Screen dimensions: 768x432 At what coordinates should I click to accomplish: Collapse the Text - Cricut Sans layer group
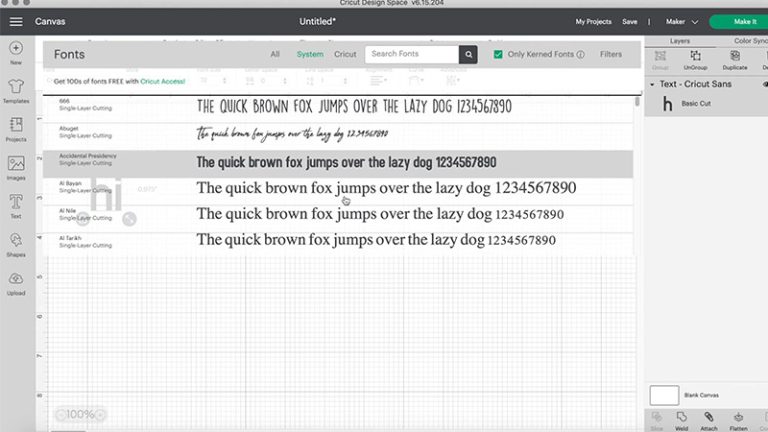pyautogui.click(x=652, y=84)
